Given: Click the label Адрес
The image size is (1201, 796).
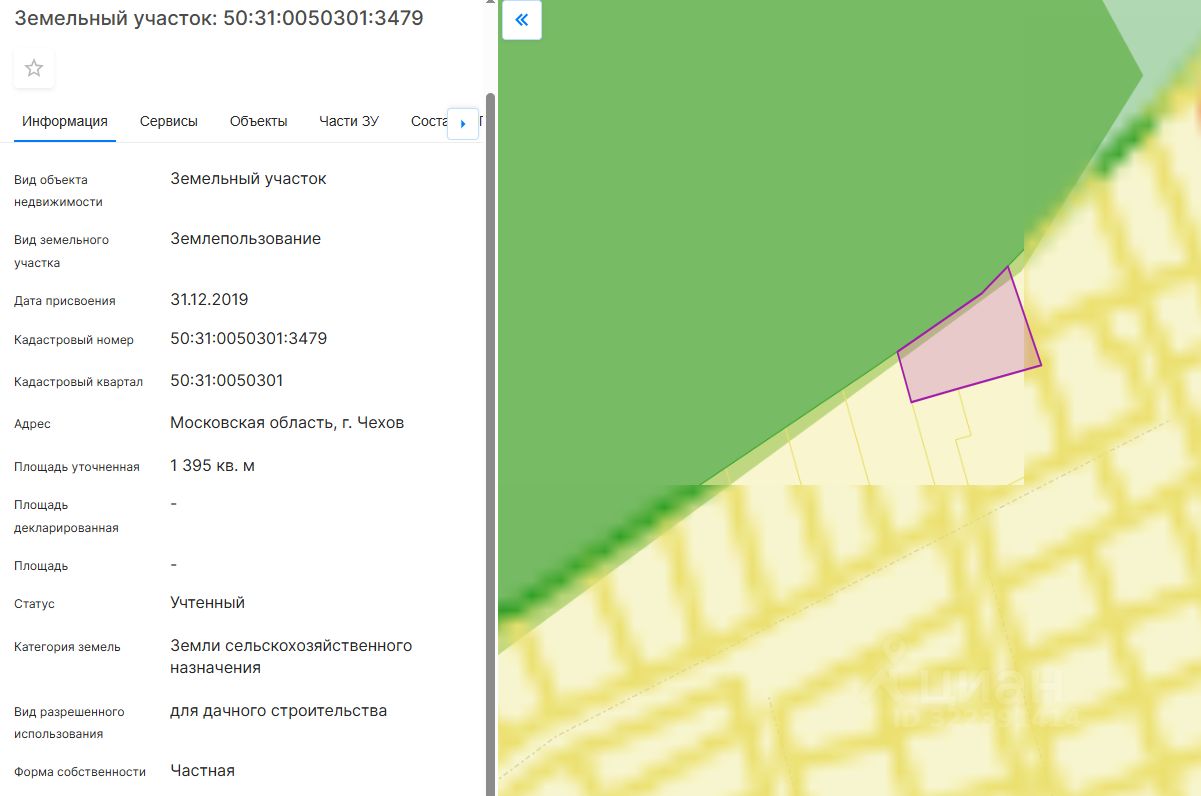Looking at the screenshot, I should tap(32, 424).
